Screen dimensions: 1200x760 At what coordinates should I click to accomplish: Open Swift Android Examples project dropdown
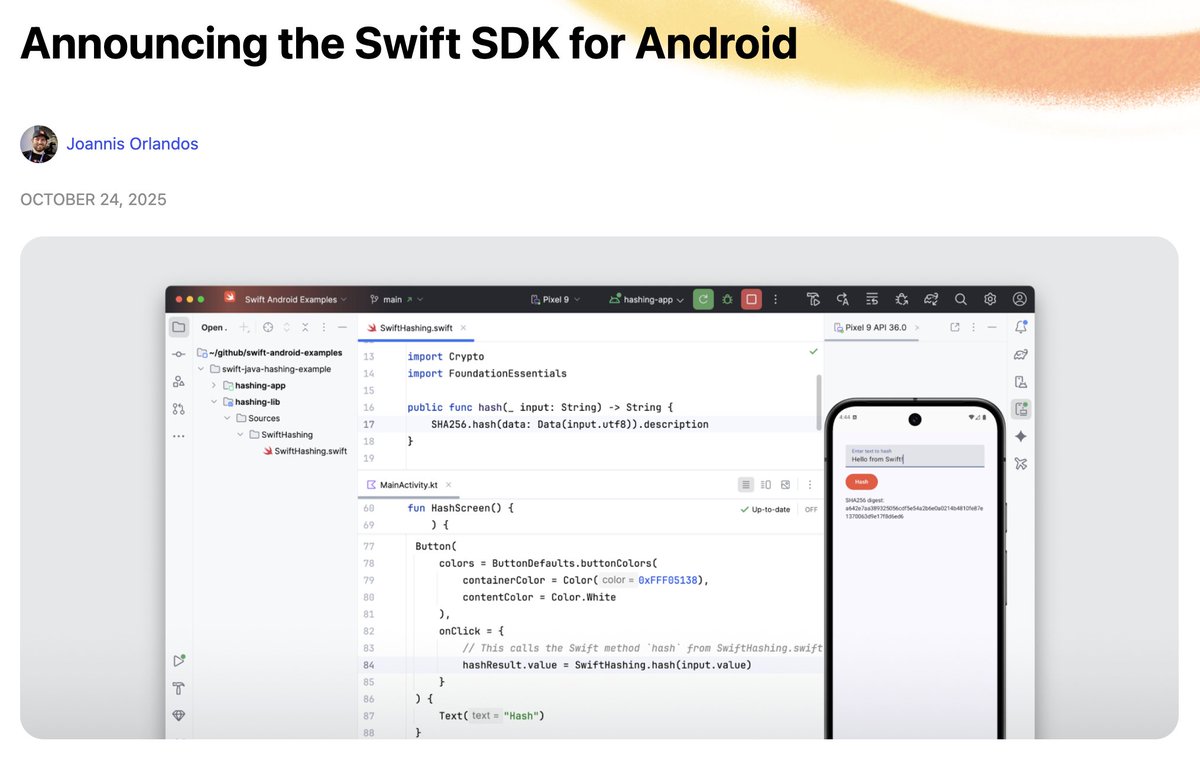(296, 299)
